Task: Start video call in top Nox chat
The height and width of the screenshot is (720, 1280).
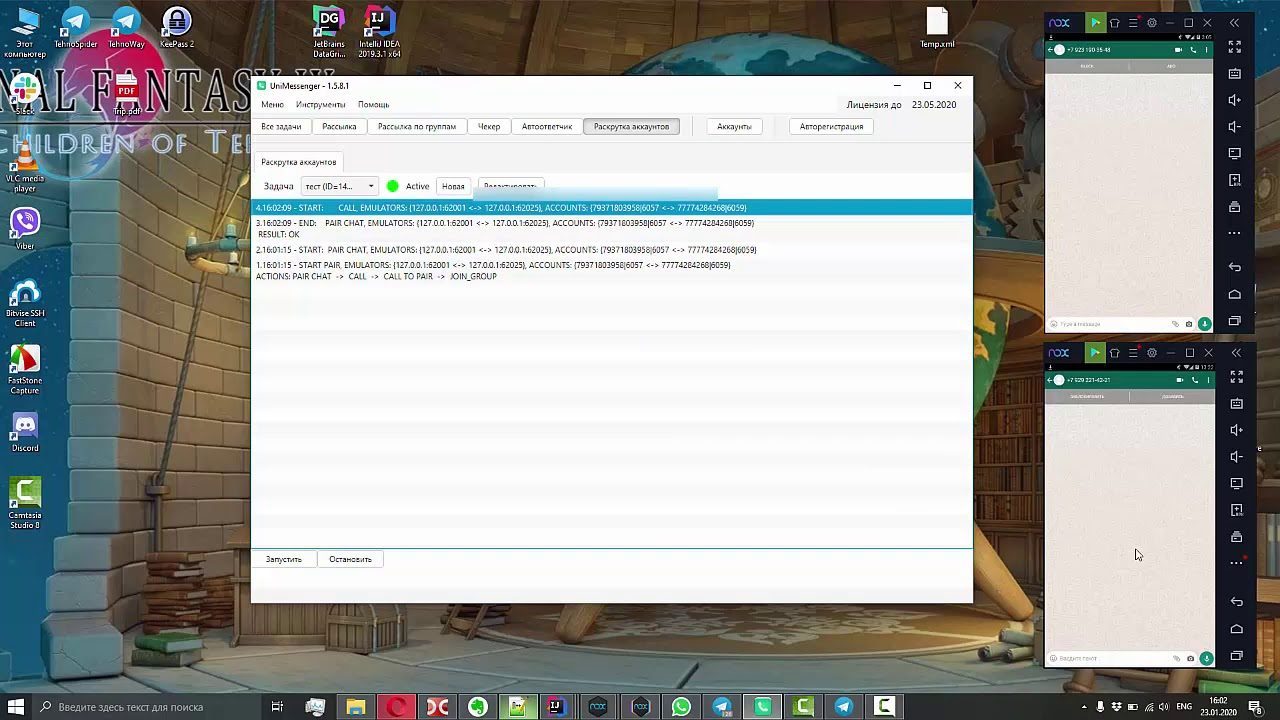Action: click(x=1179, y=49)
